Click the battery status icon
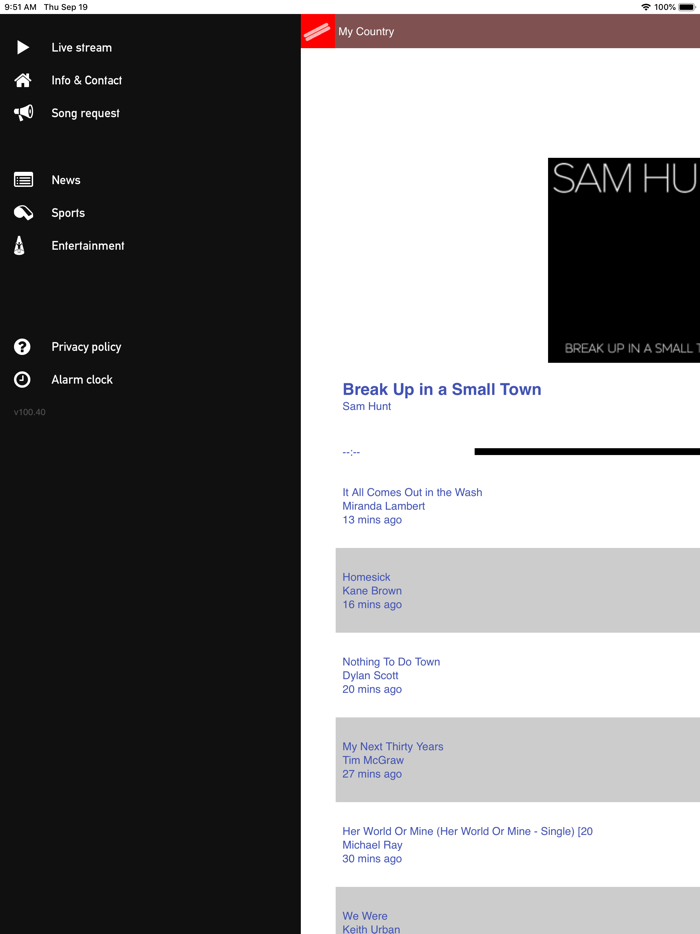This screenshot has width=700, height=934. [x=686, y=7]
